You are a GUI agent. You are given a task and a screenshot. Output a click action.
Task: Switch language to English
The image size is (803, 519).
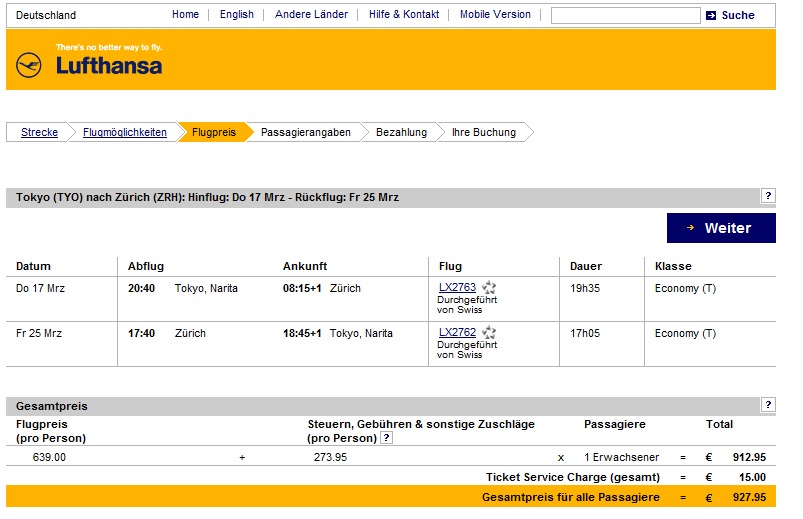(237, 15)
